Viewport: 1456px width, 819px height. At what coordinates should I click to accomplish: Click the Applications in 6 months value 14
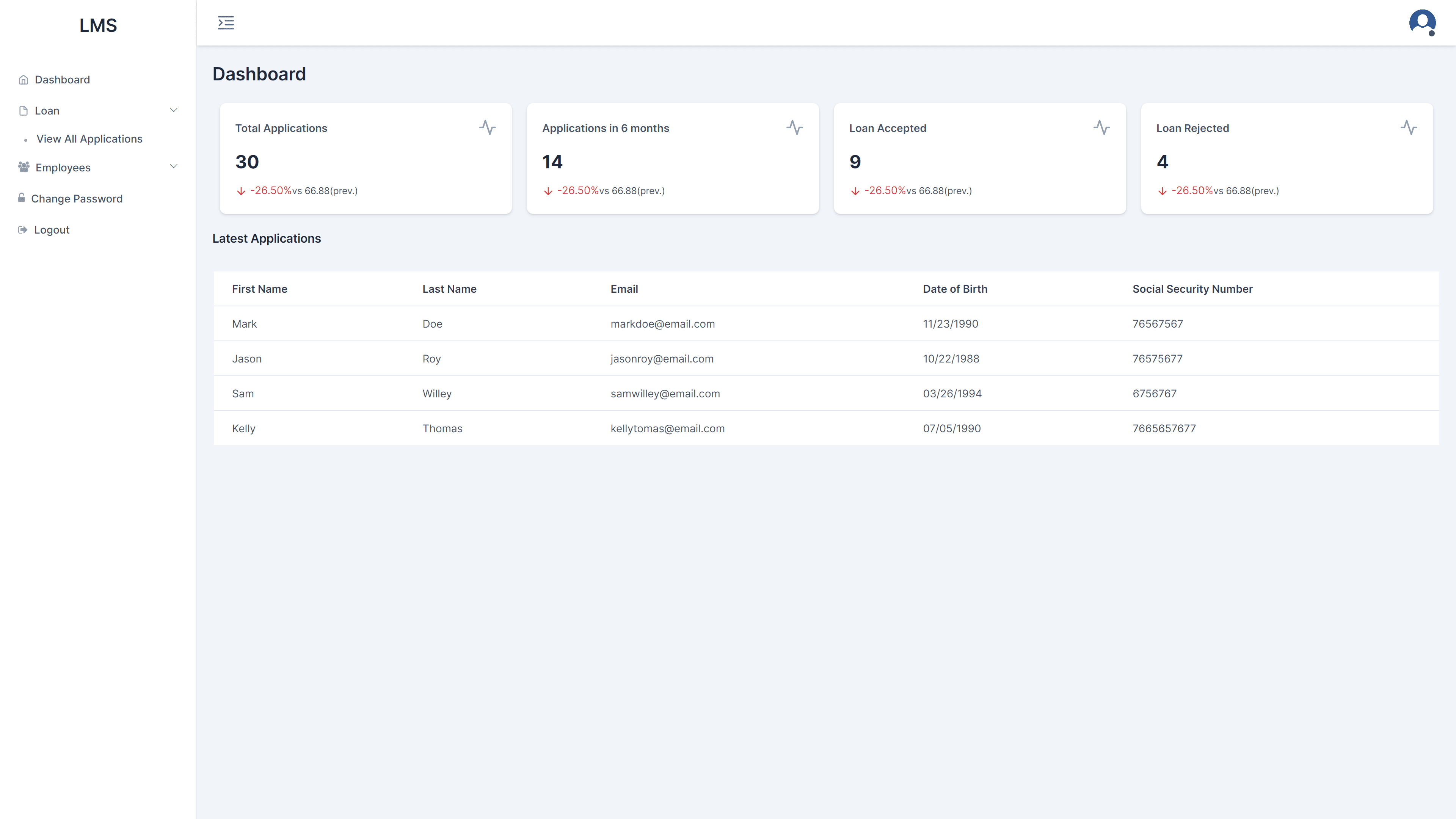click(x=552, y=162)
